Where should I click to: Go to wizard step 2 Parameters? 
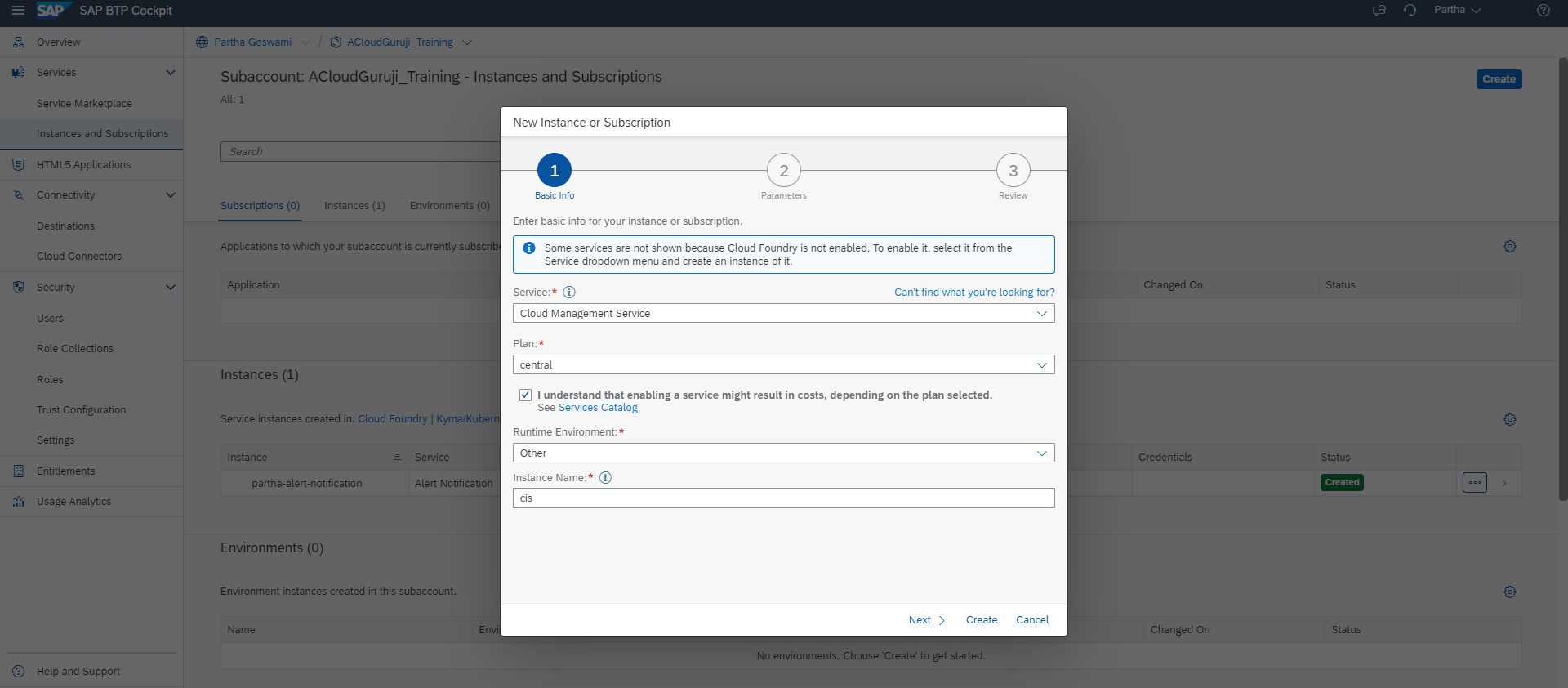tap(783, 171)
